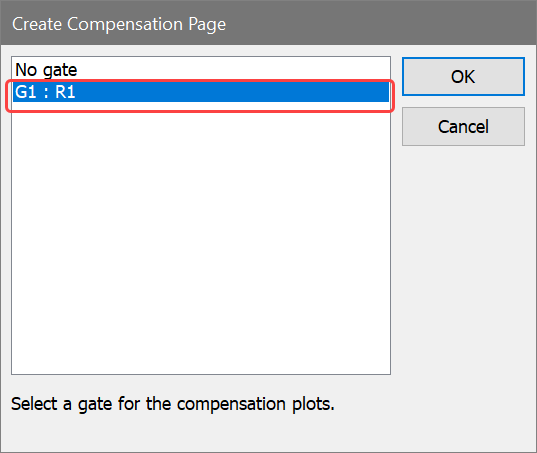Click the Create Compensation Page title bar
This screenshot has width=537, height=453.
pyautogui.click(x=268, y=23)
